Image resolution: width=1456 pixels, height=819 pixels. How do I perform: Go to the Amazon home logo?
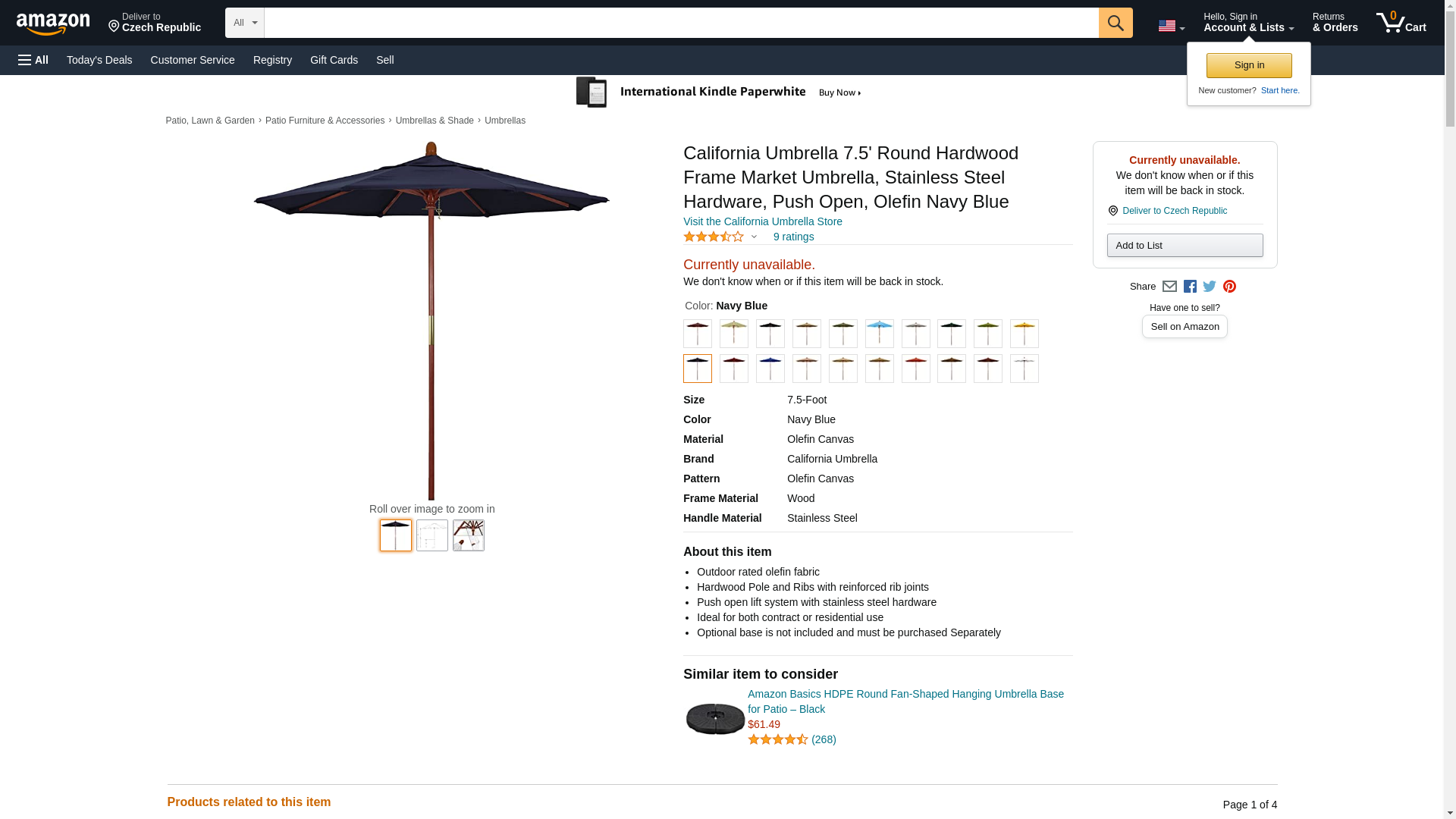(x=53, y=24)
